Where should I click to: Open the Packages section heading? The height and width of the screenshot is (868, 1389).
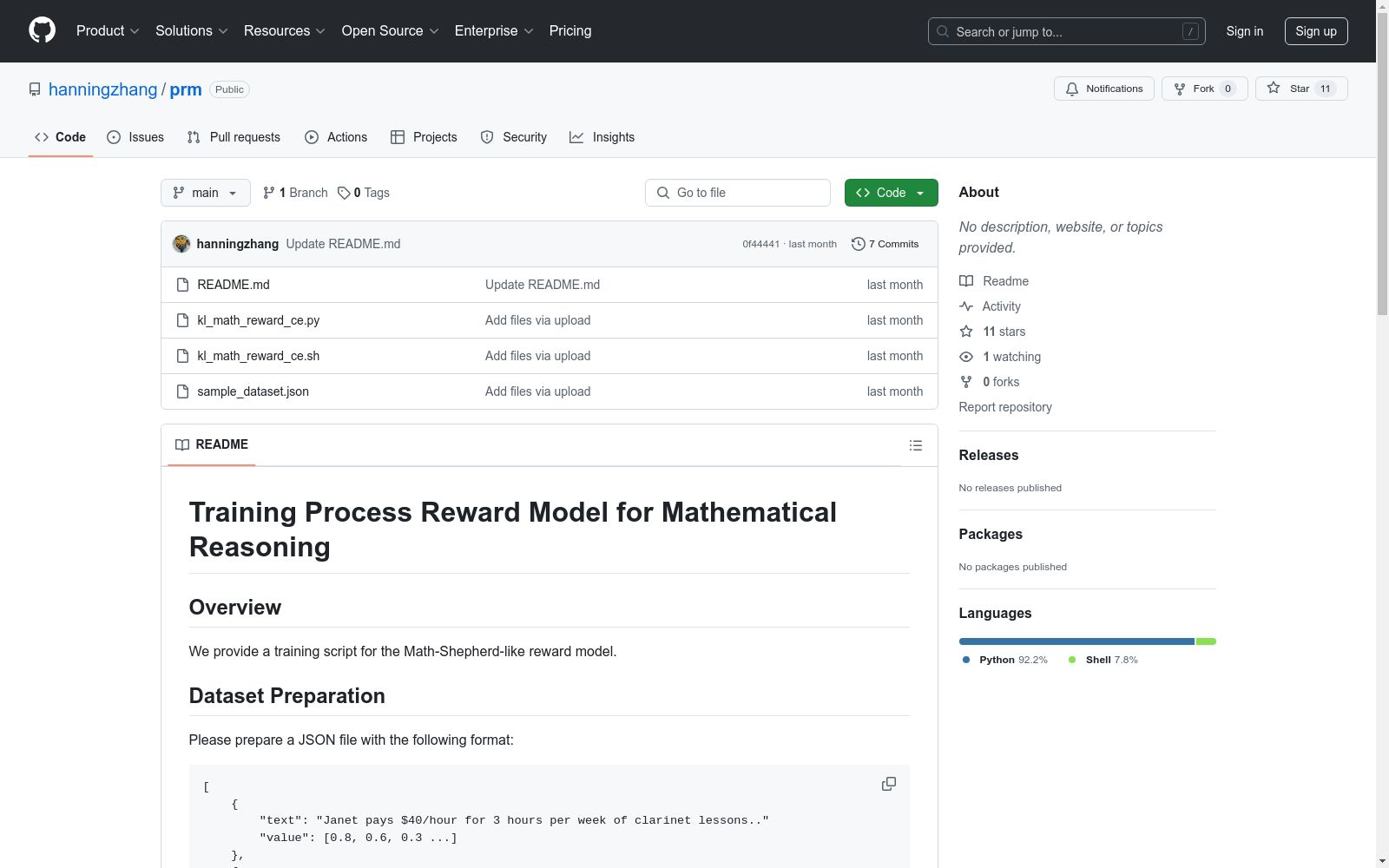tap(991, 534)
